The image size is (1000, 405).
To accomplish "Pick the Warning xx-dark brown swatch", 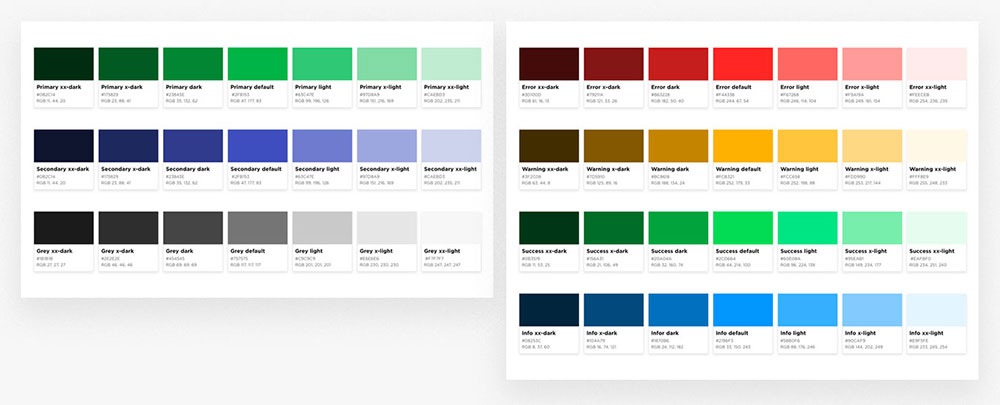I will point(549,146).
